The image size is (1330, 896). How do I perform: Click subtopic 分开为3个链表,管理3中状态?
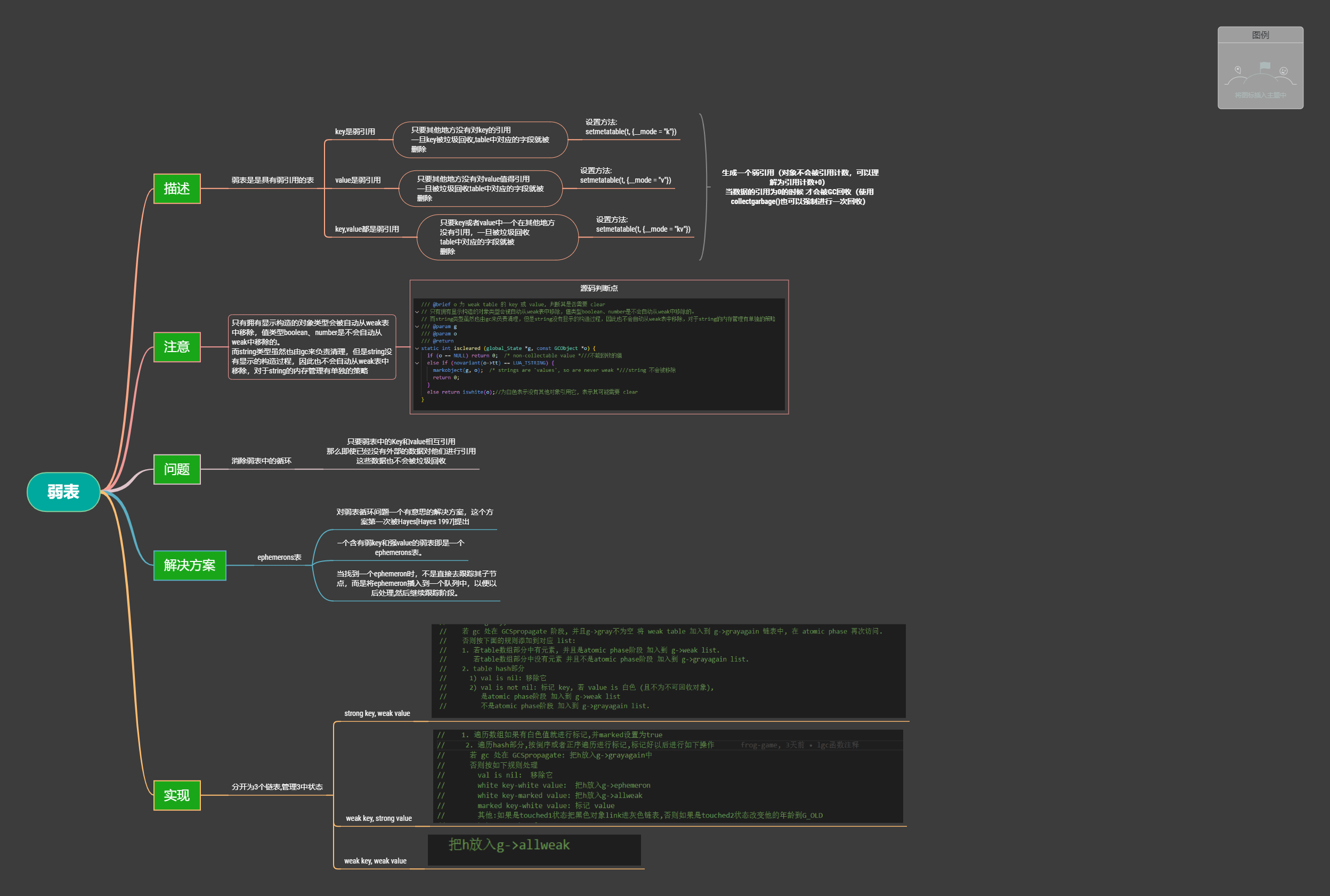tap(277, 787)
